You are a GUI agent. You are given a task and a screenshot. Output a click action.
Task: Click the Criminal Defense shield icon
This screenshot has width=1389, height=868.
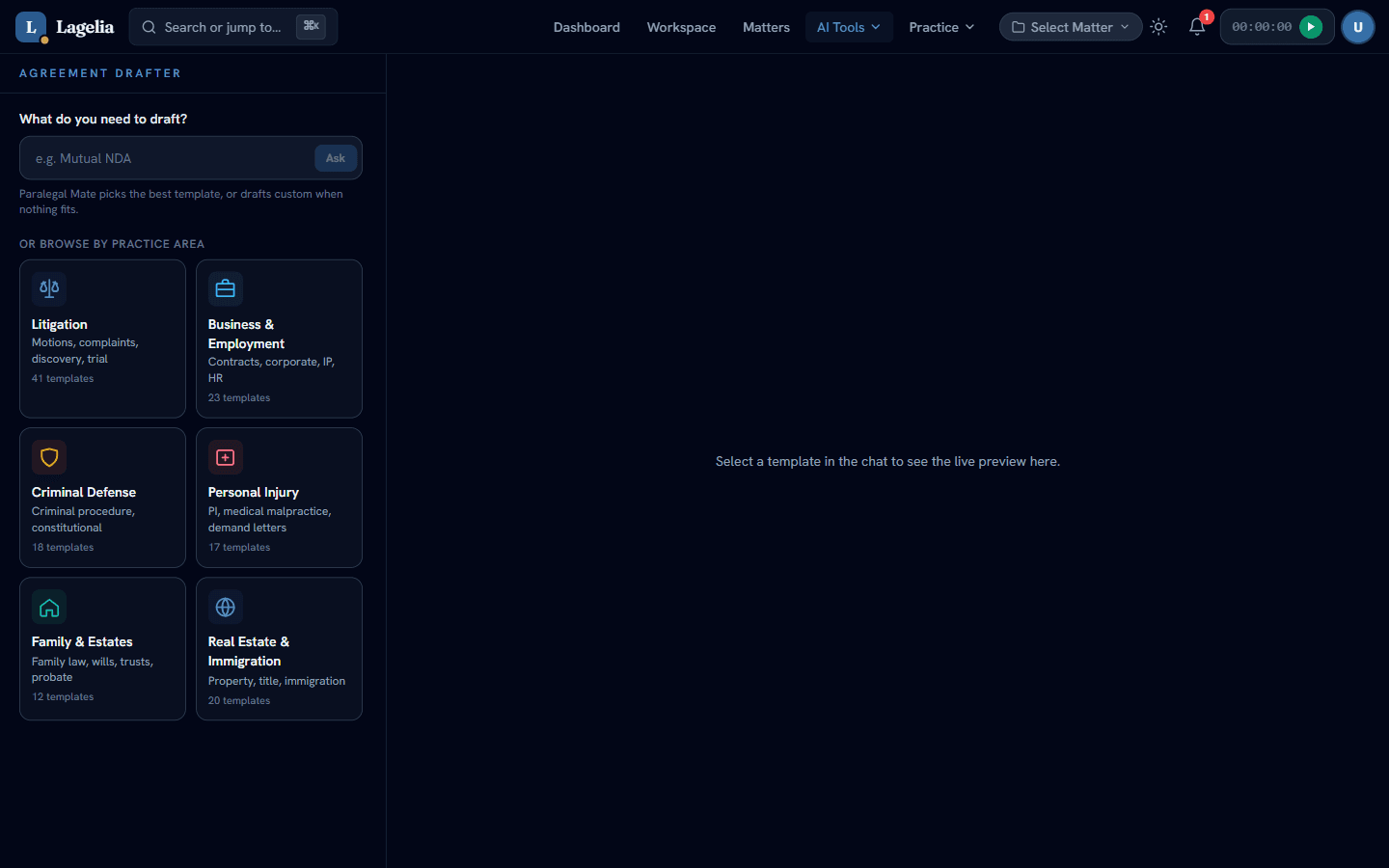coord(49,457)
